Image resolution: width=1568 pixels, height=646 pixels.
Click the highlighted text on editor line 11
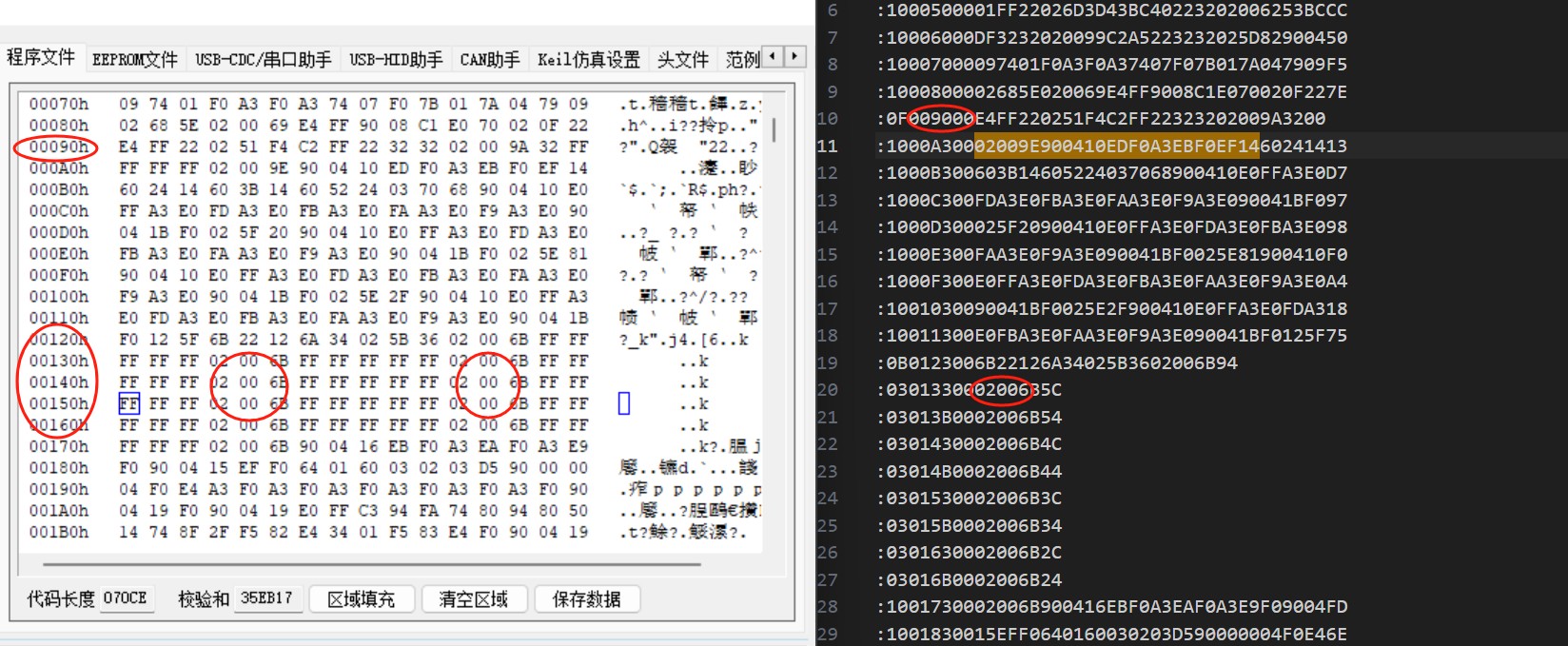point(1117,146)
